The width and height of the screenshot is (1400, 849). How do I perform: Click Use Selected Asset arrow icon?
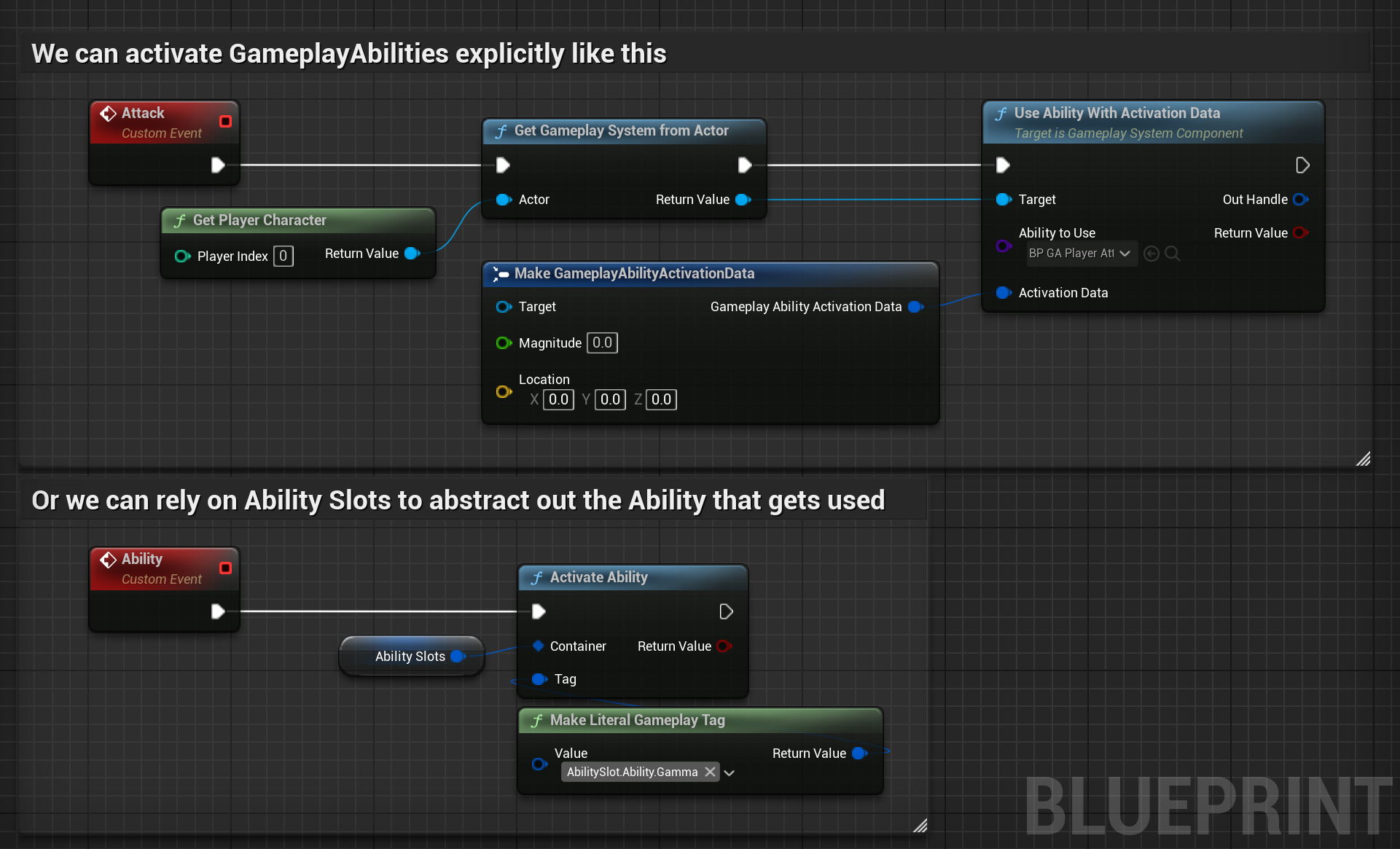tap(1151, 254)
